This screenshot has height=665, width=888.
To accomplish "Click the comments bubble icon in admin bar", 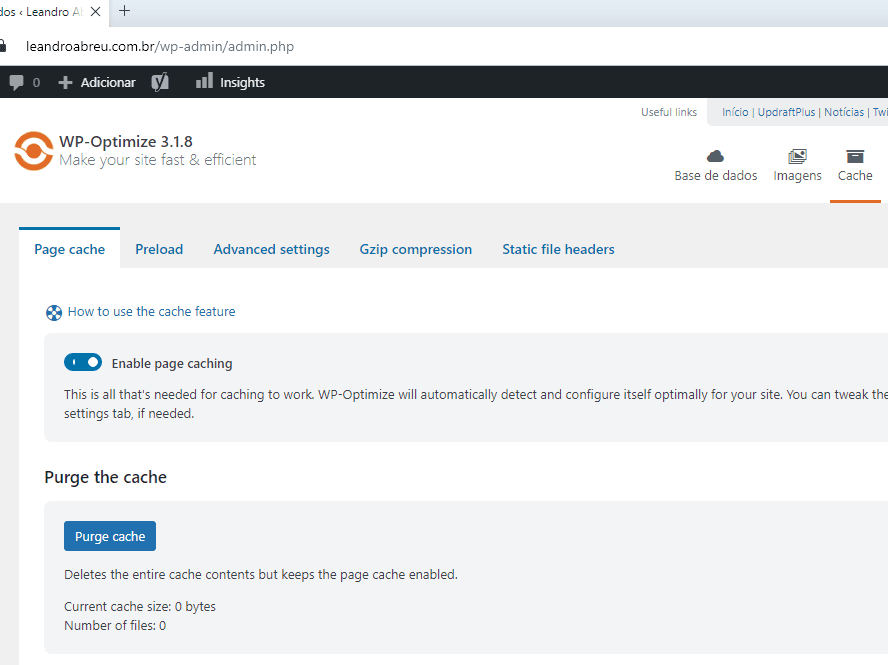I will pos(16,83).
